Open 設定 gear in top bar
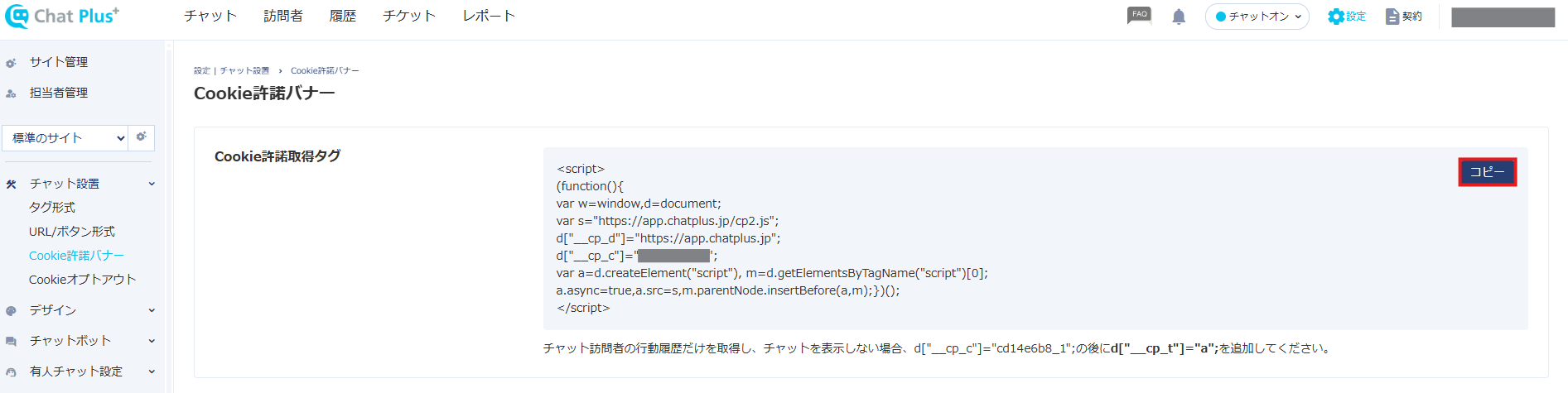Screen dimensions: 1568x393 (1346, 17)
